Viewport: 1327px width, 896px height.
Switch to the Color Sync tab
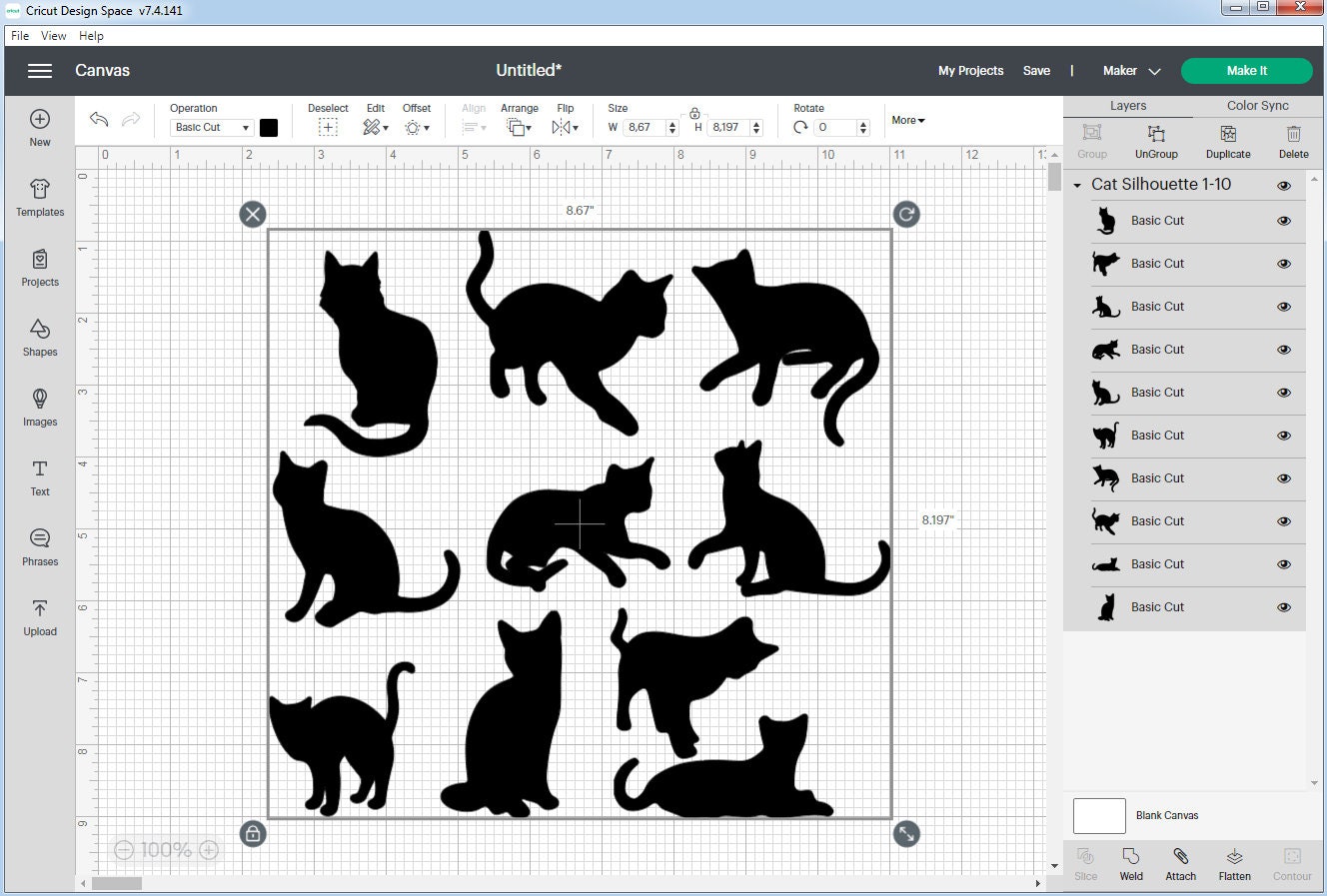point(1256,105)
